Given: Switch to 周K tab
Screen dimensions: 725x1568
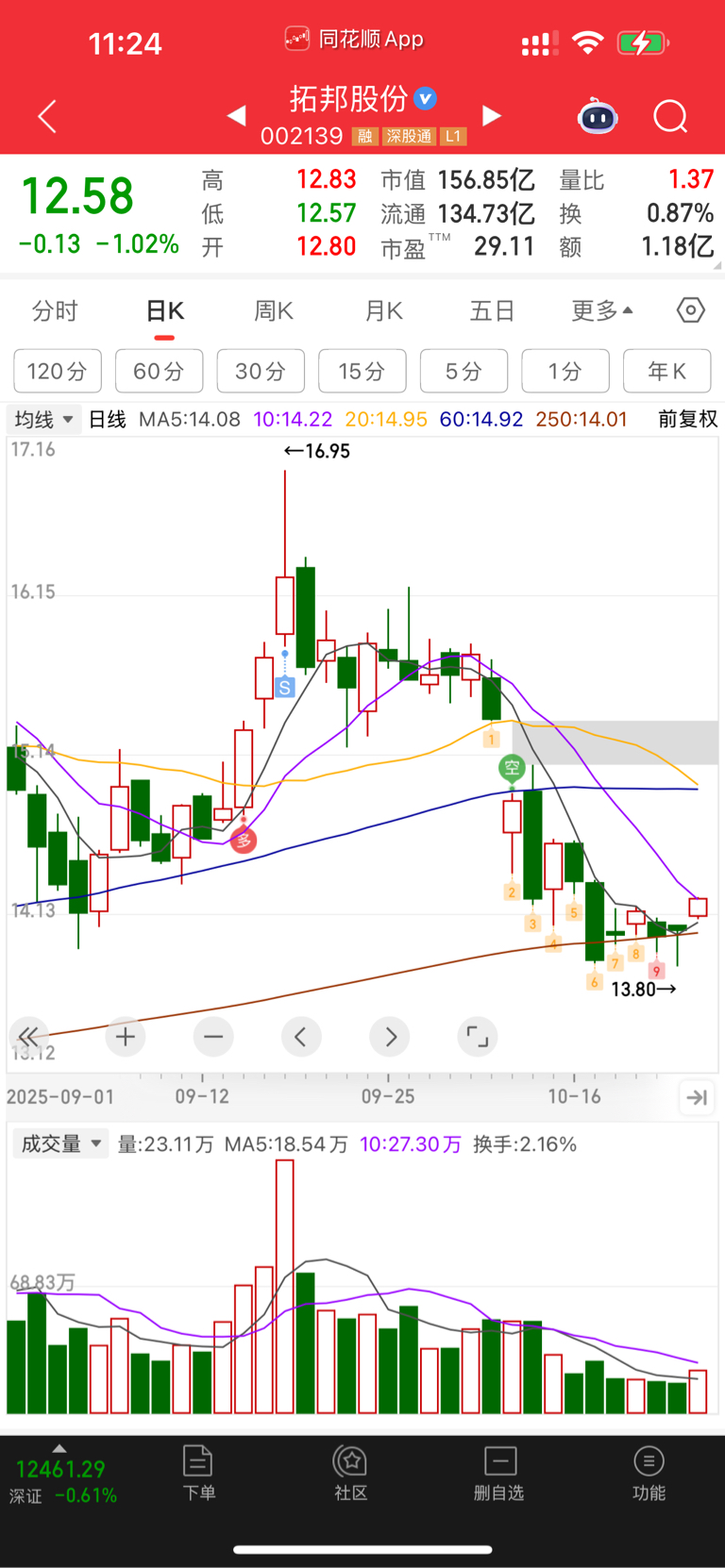Looking at the screenshot, I should pos(274,310).
